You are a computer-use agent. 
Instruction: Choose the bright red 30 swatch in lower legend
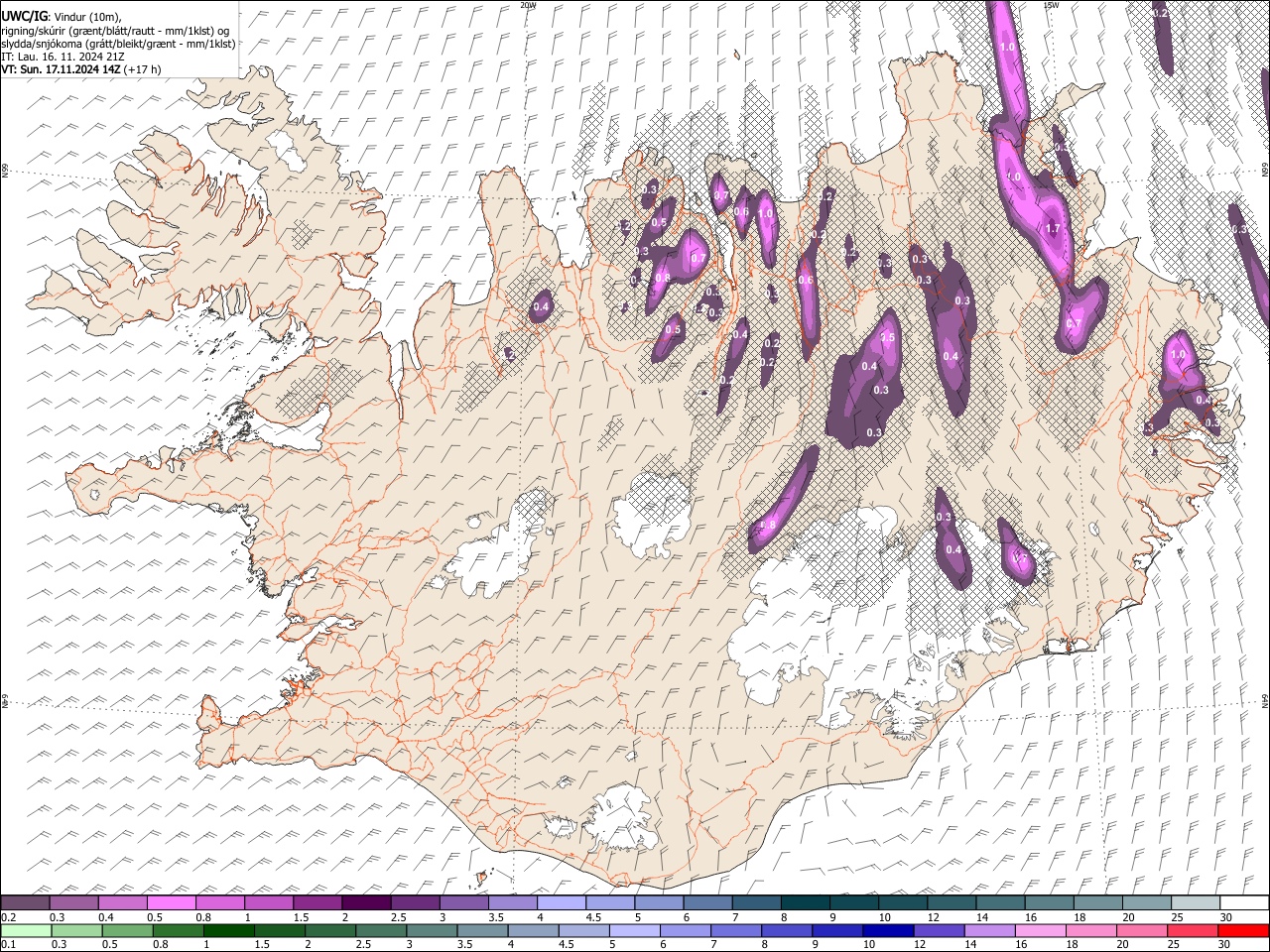tap(1242, 930)
